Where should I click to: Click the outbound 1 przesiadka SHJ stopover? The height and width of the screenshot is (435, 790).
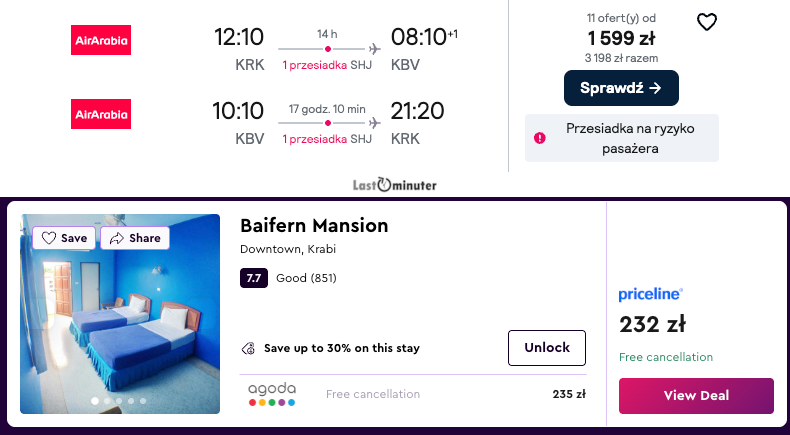pyautogui.click(x=328, y=65)
